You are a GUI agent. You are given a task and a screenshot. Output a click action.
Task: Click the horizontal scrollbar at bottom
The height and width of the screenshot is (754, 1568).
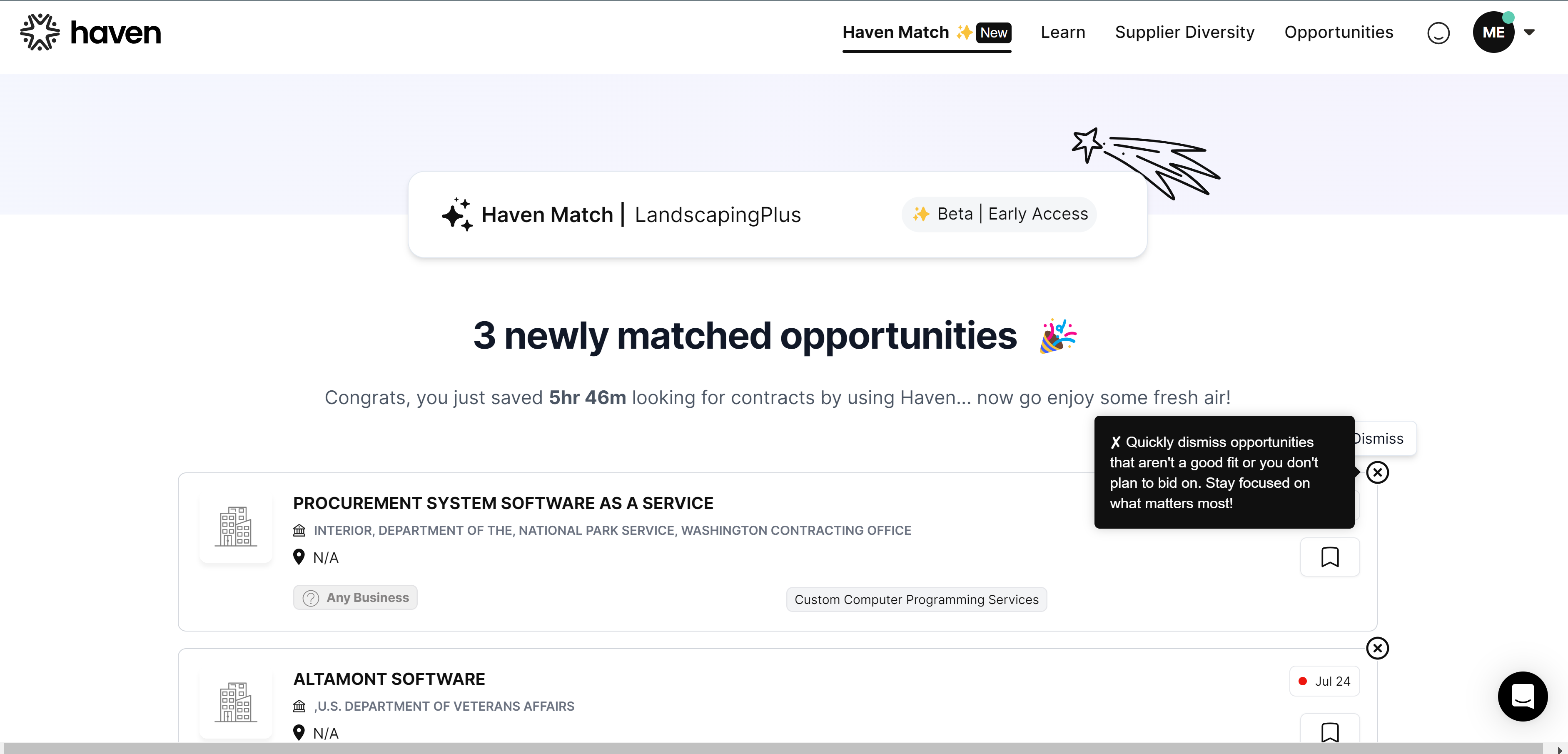click(773, 749)
